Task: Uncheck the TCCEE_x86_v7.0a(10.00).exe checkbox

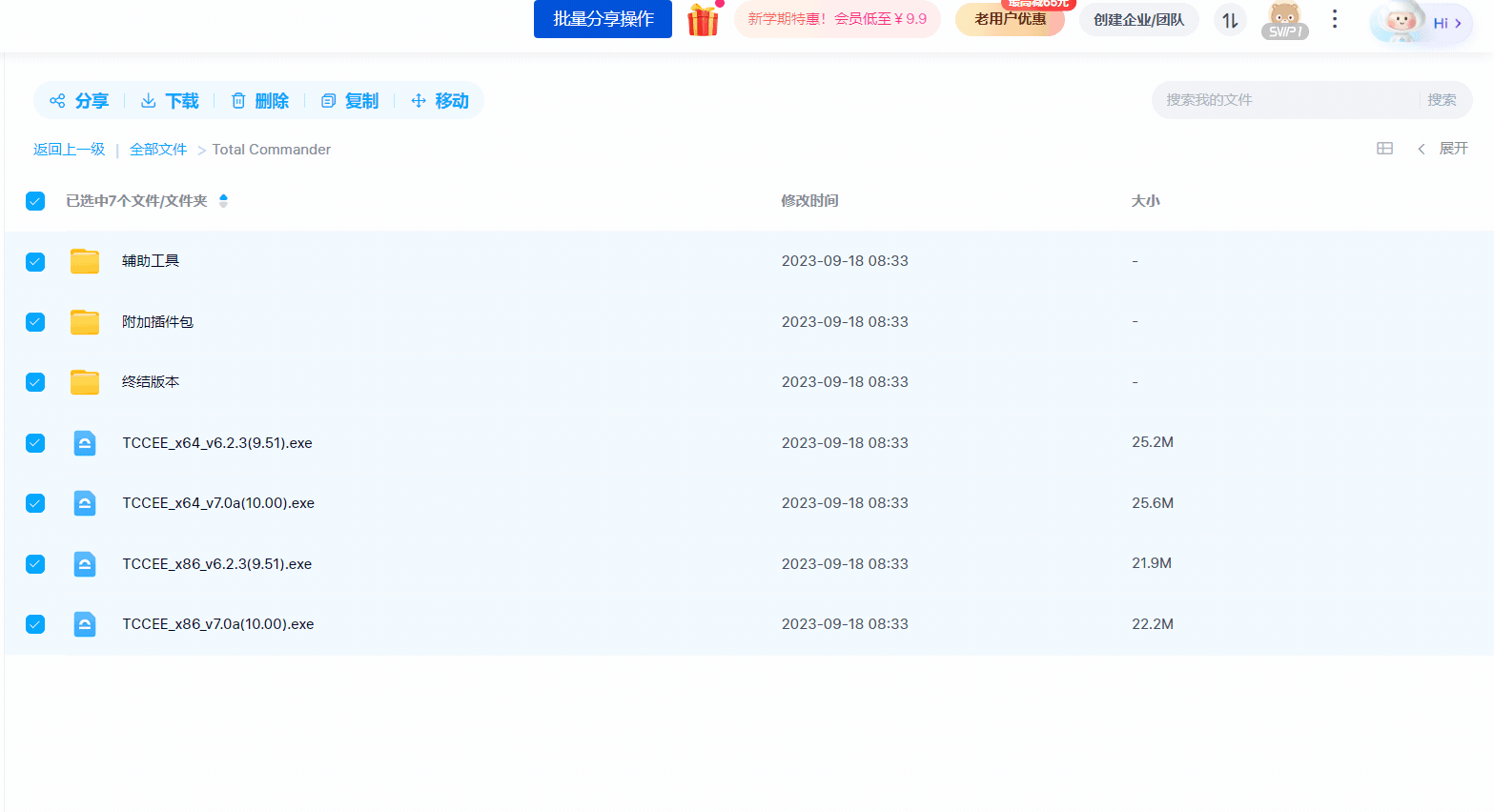Action: click(35, 624)
